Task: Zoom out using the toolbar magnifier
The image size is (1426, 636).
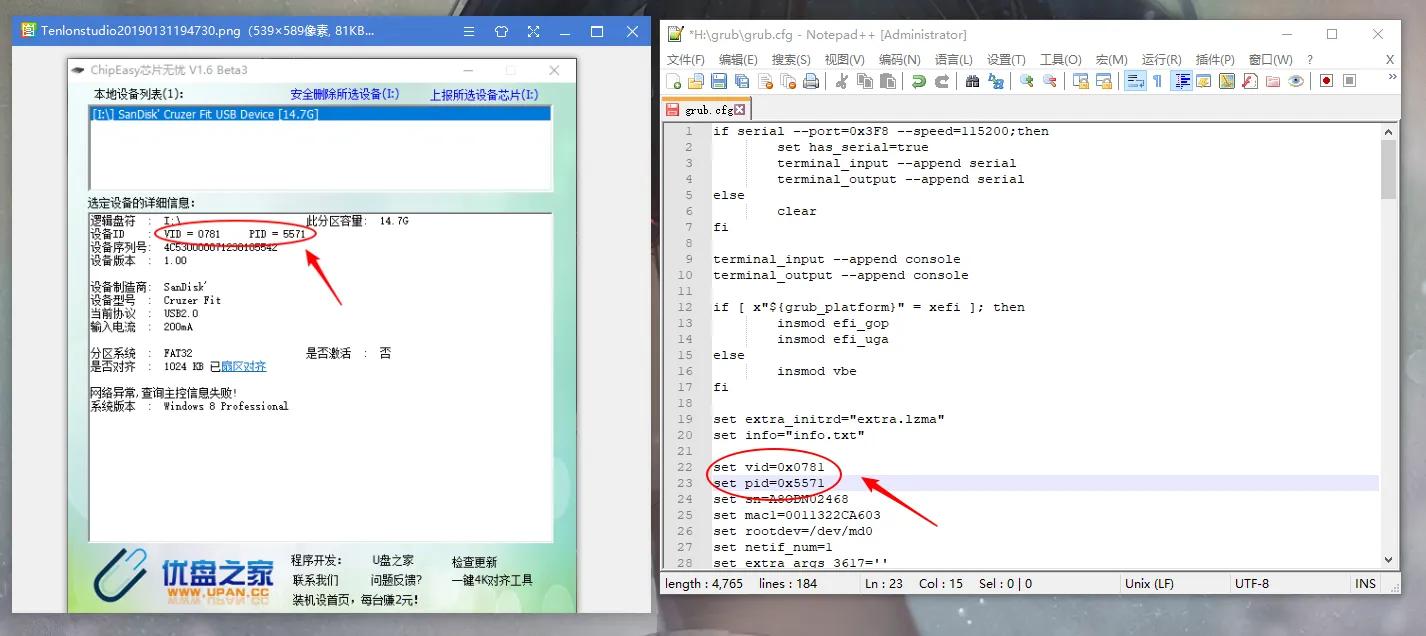Action: tap(1050, 81)
